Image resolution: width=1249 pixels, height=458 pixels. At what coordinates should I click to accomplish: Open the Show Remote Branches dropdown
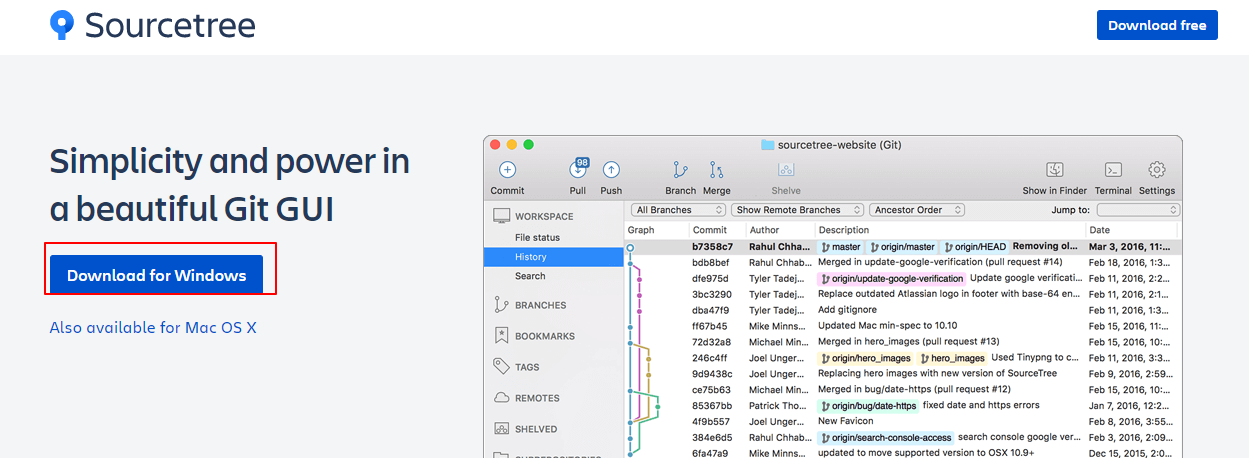click(799, 210)
